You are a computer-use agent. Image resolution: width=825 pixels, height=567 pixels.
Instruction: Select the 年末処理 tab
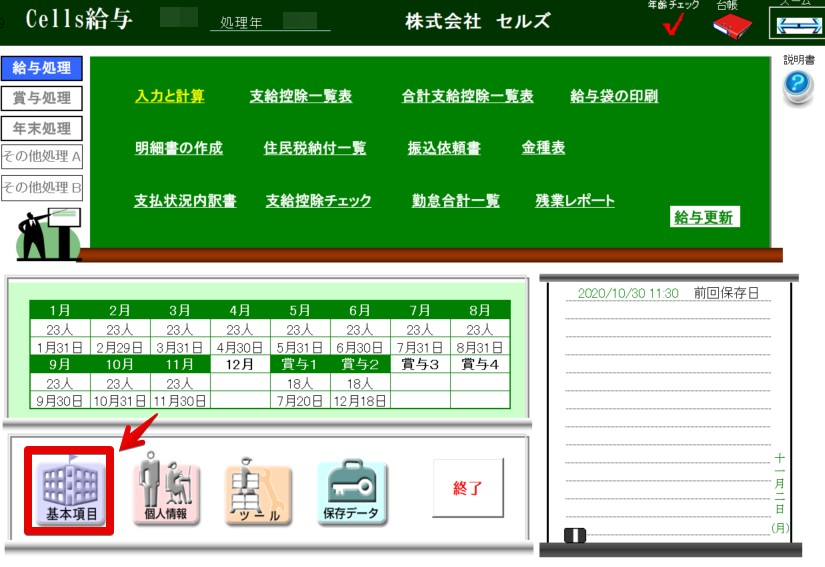(x=41, y=128)
